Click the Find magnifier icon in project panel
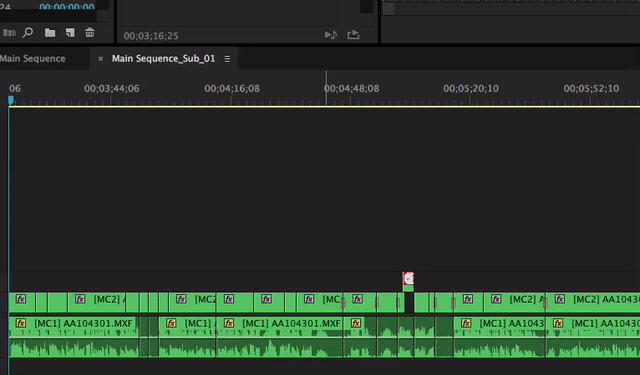The height and width of the screenshot is (375, 640). point(28,32)
